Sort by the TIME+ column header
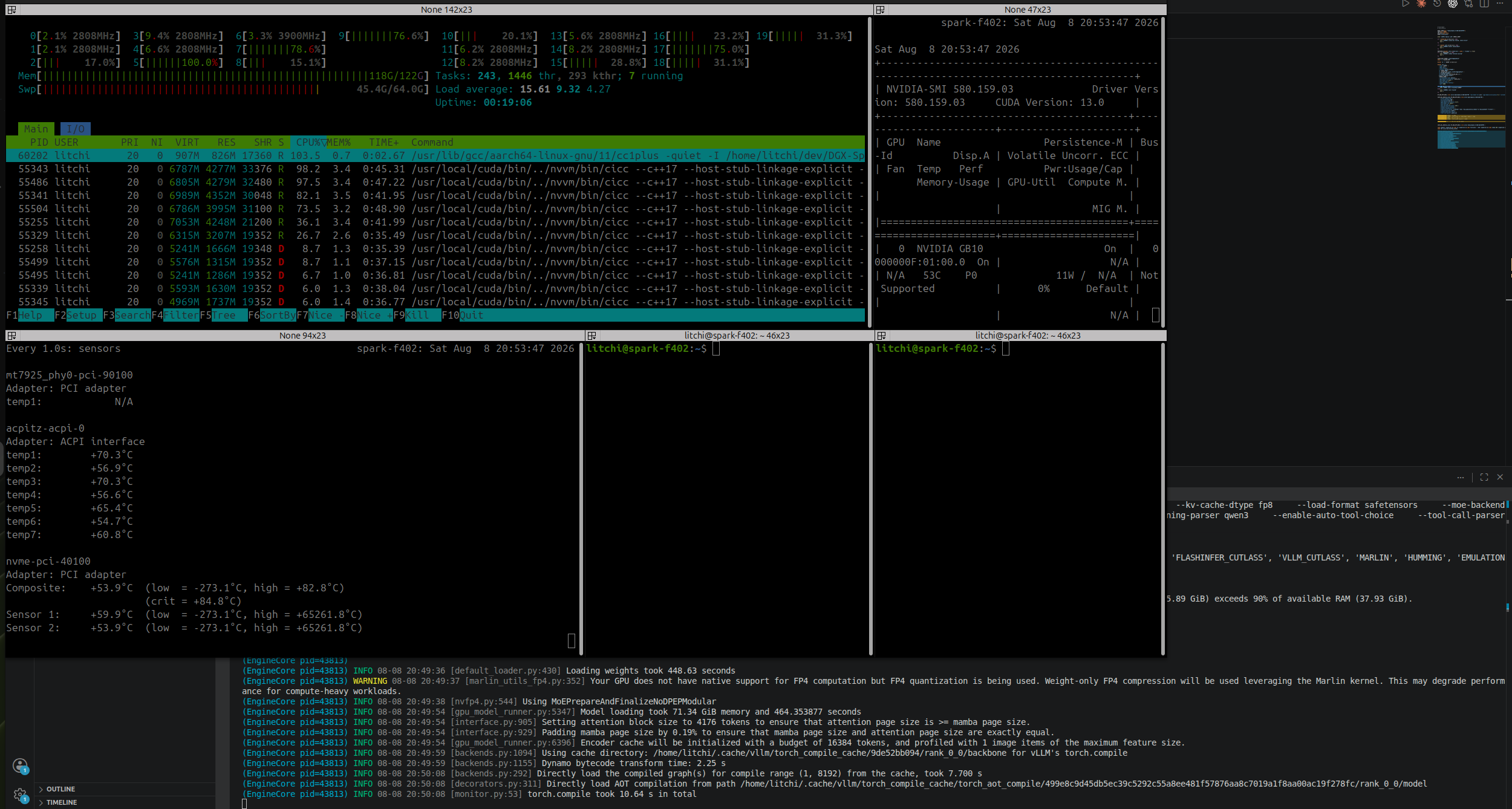The height and width of the screenshot is (809, 1512). pyautogui.click(x=384, y=142)
